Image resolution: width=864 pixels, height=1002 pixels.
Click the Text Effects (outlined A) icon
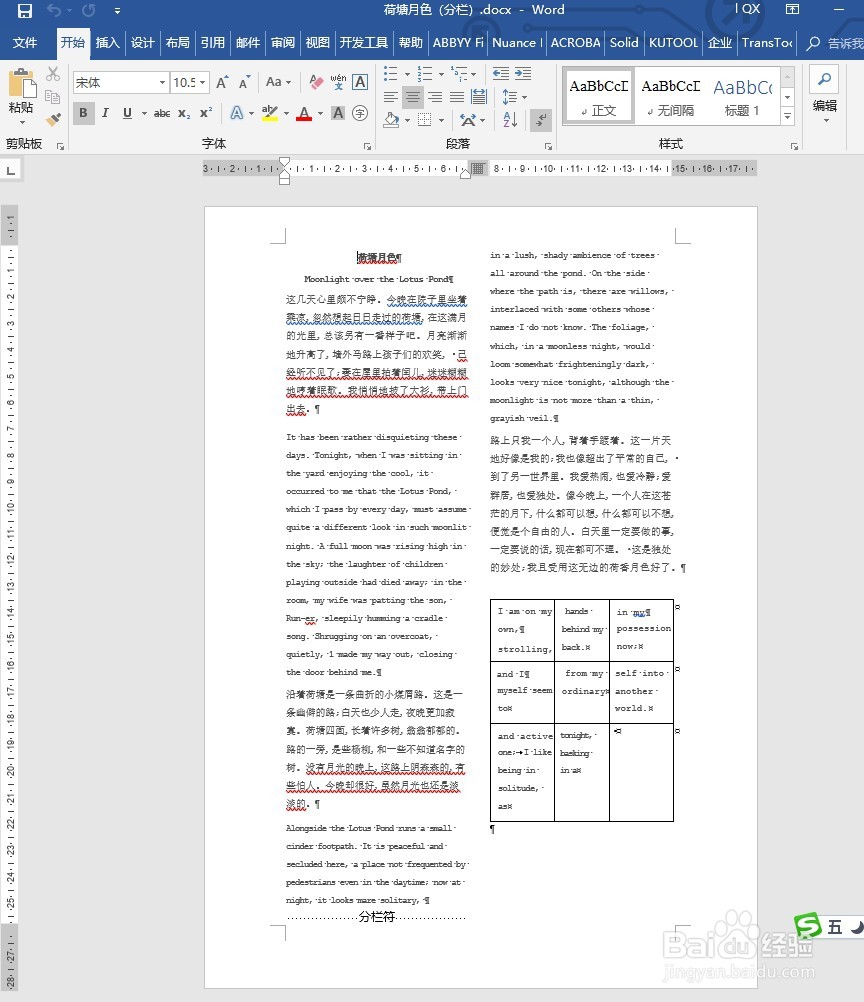[x=236, y=113]
